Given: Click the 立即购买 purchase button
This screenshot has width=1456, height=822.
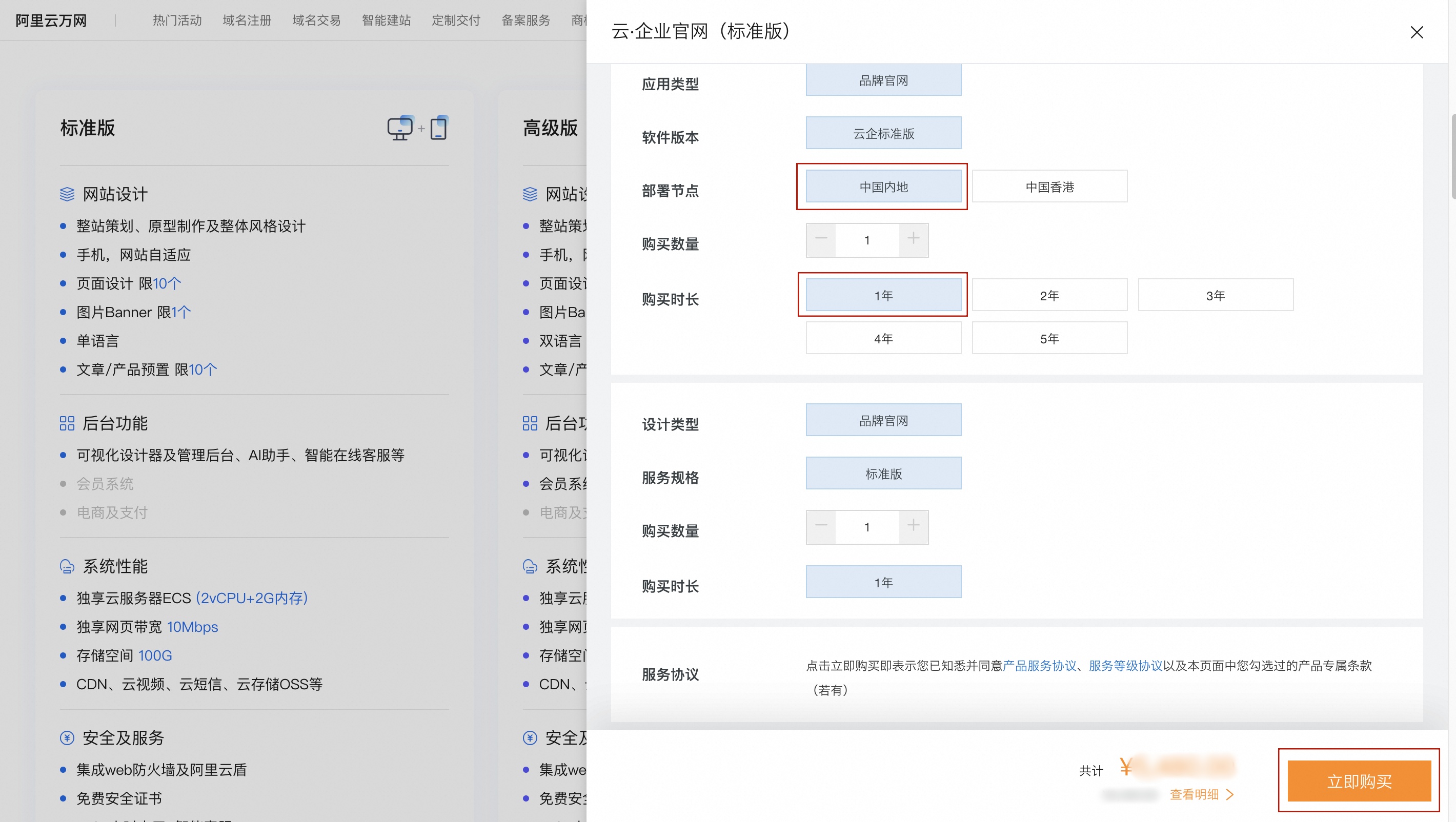Looking at the screenshot, I should [1359, 782].
